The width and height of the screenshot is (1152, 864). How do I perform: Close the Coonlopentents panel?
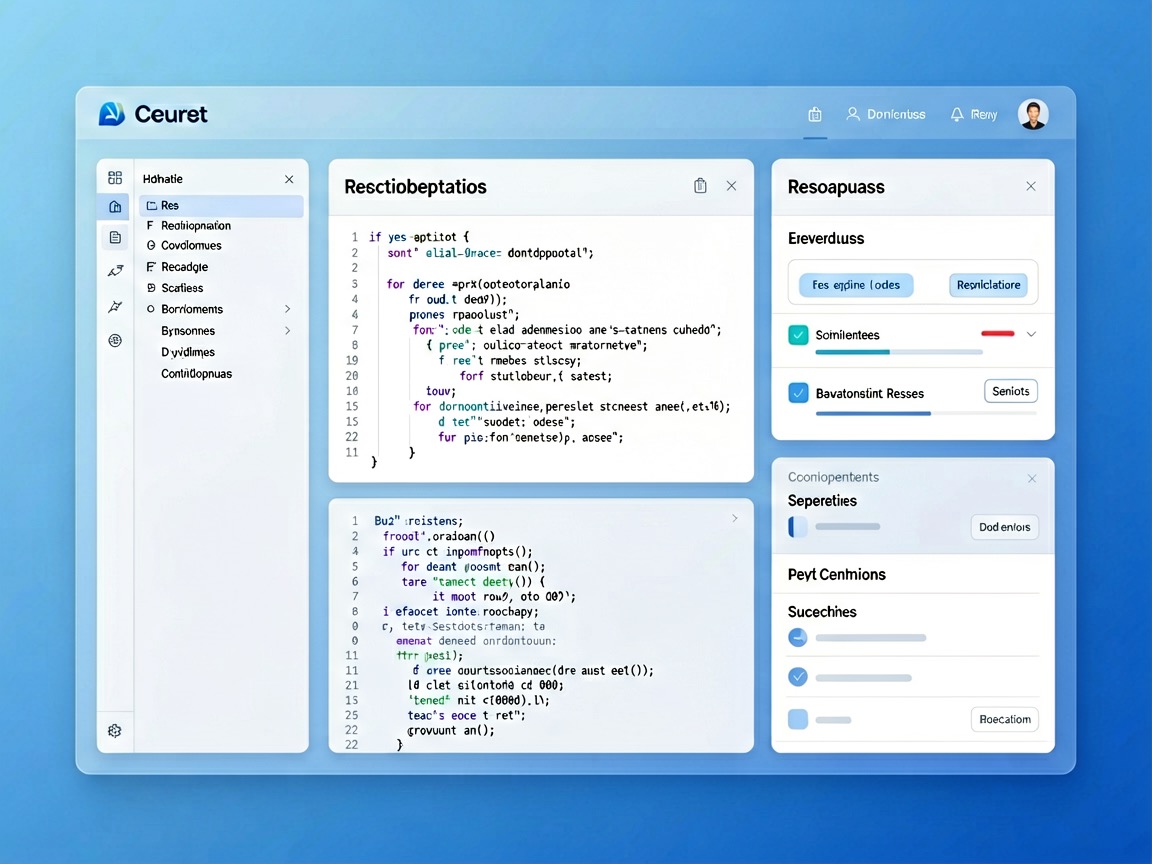(1032, 479)
